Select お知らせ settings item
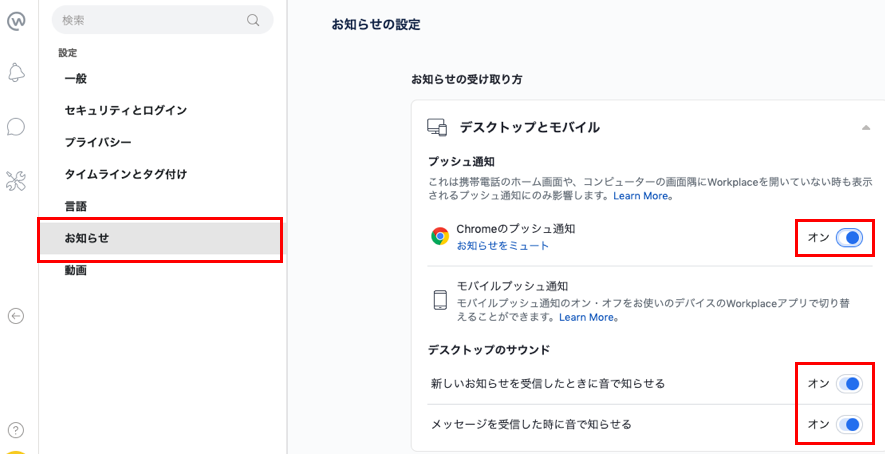This screenshot has height=454, width=885. (162, 238)
